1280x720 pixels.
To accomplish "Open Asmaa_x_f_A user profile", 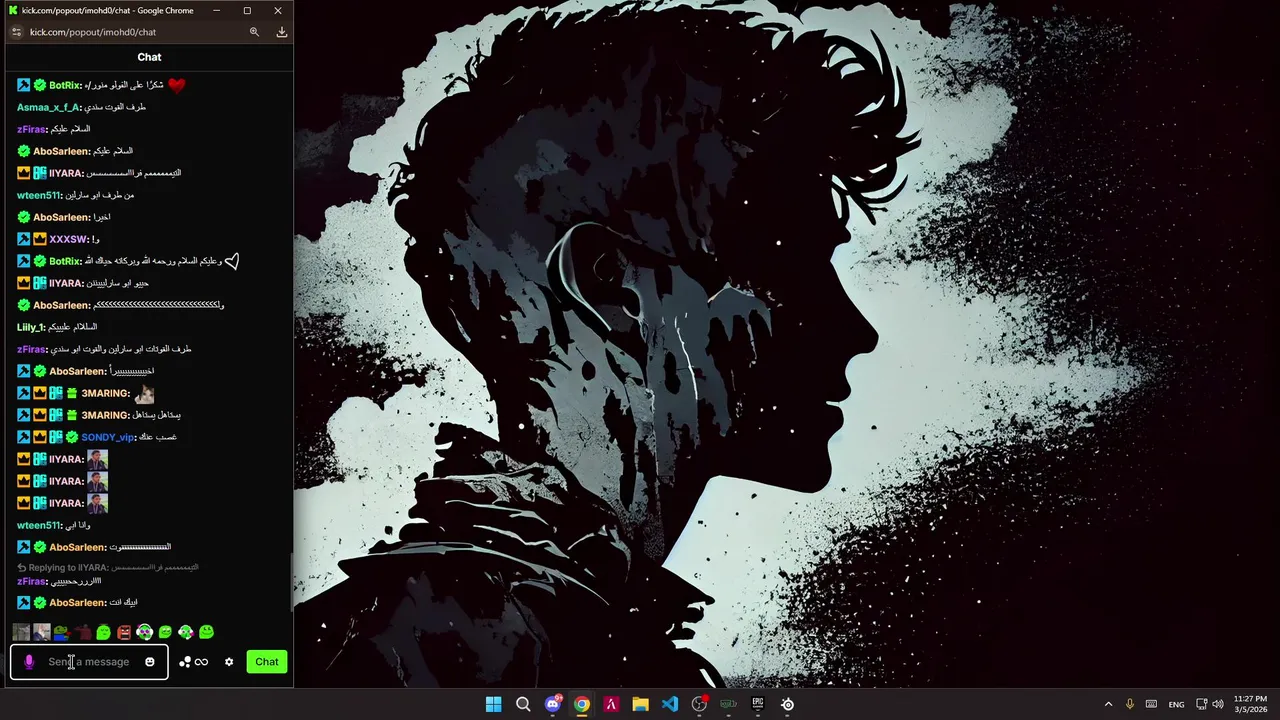I will coord(48,107).
